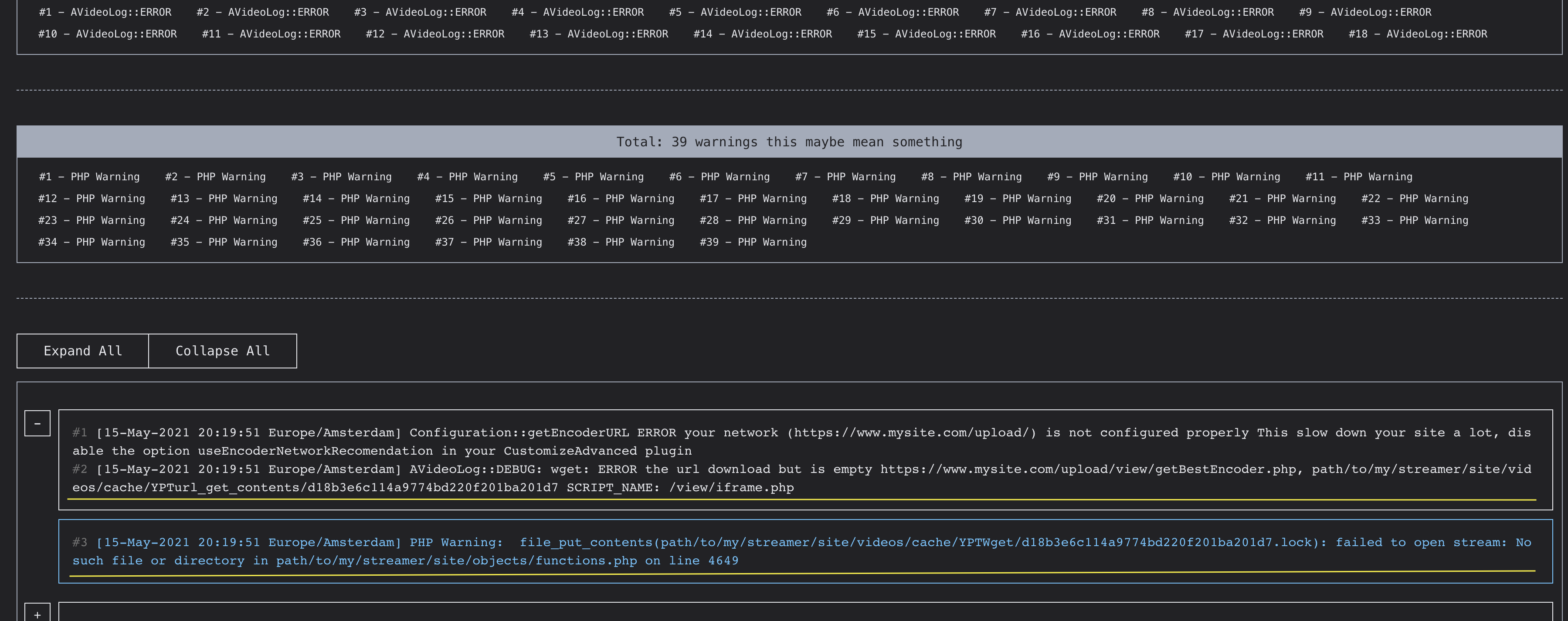Select the getEncoderURL error text for entry #1
The height and width of the screenshot is (621, 1568).
click(791, 442)
